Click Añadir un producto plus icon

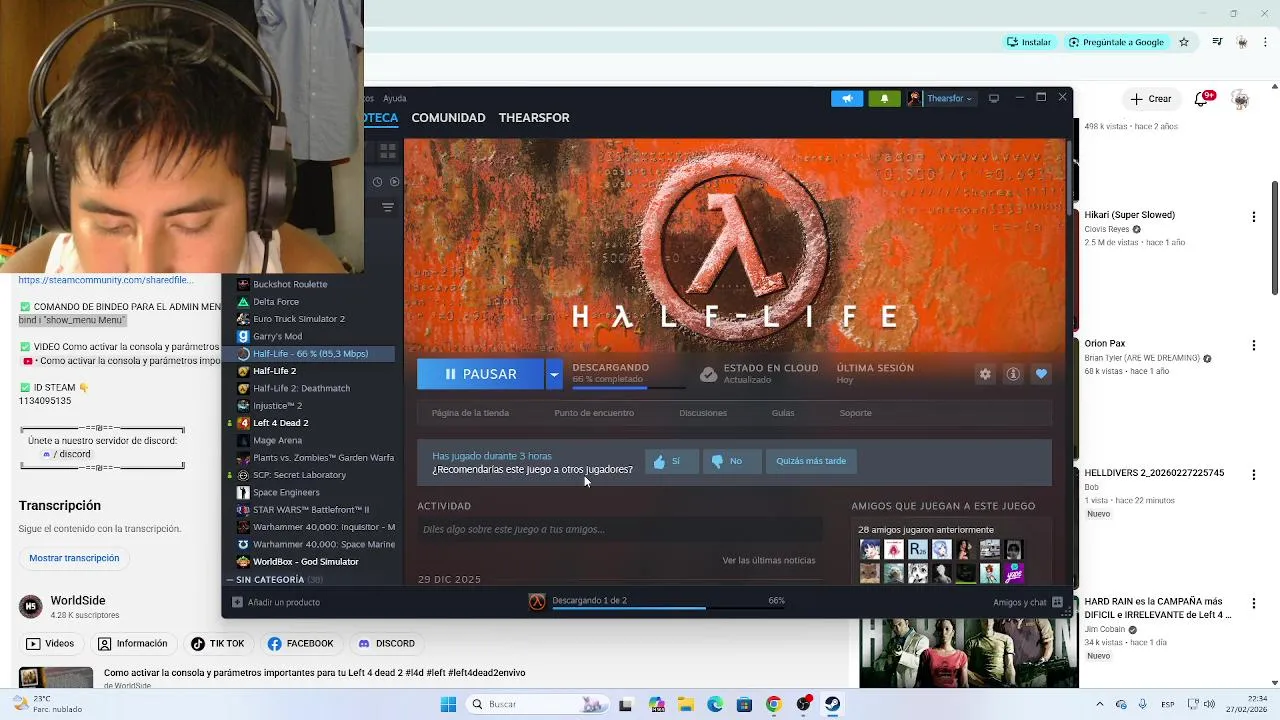point(237,602)
